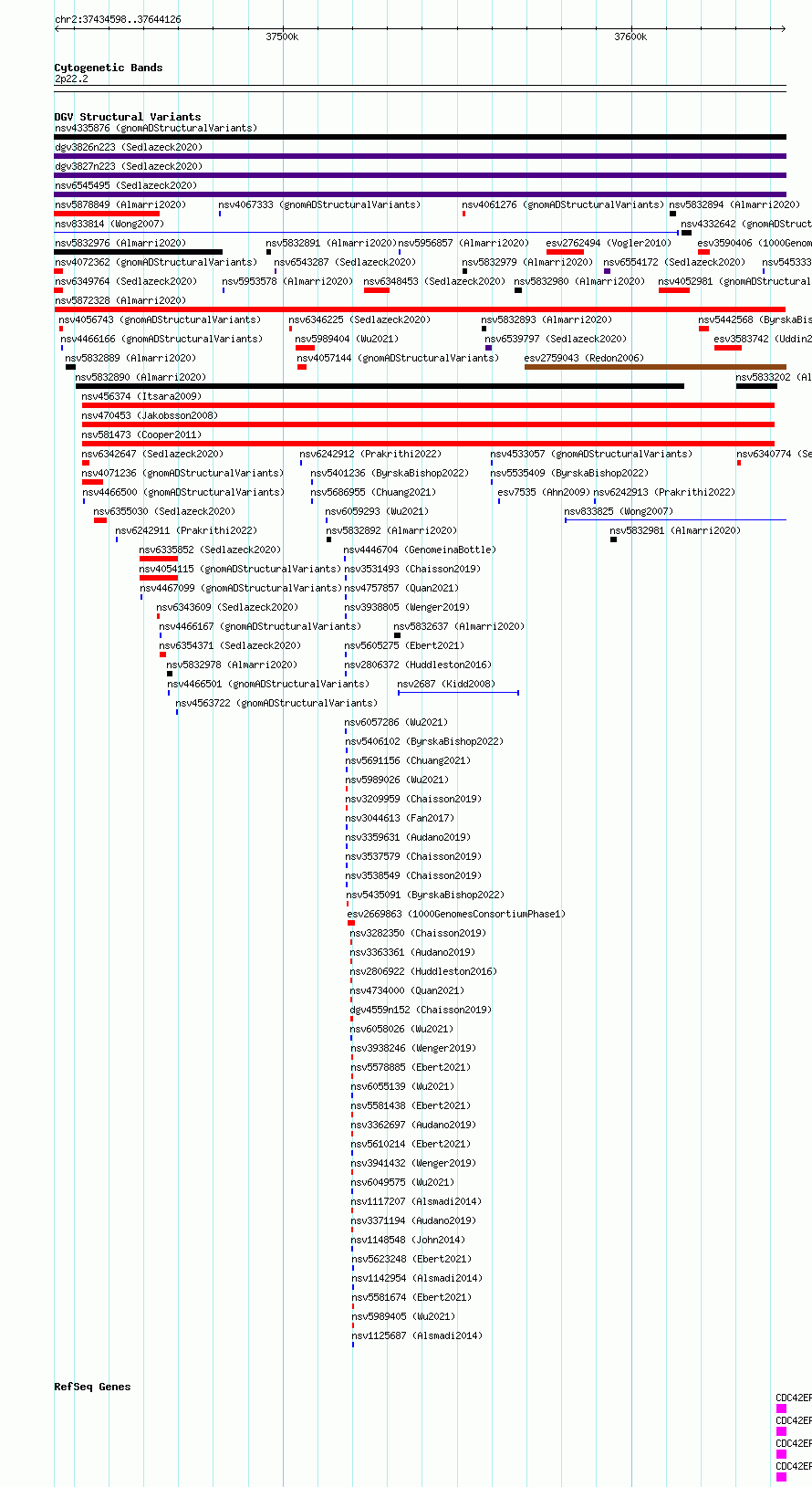The image size is (812, 1487).
Task: Click the nsv2687 Kidd2008 blue span line
Action: coord(458,693)
